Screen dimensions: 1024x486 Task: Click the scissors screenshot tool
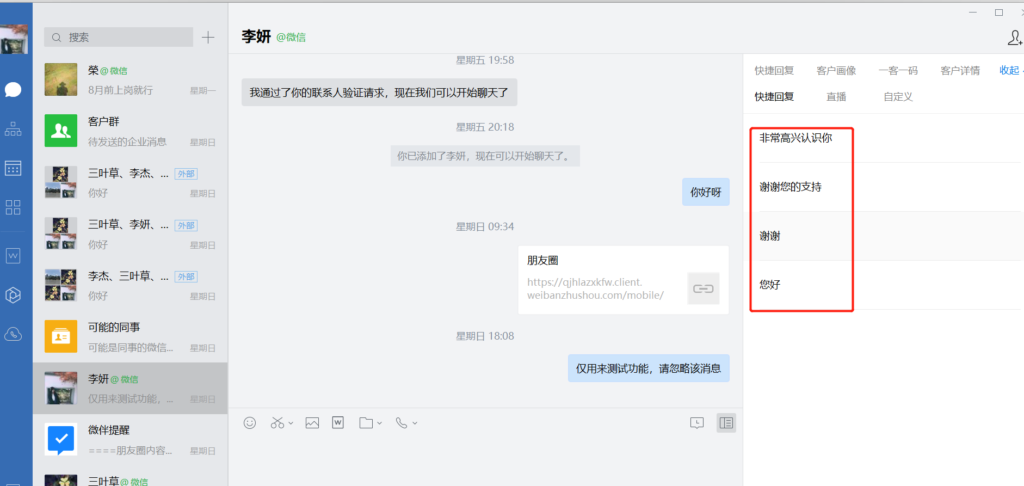(x=278, y=423)
